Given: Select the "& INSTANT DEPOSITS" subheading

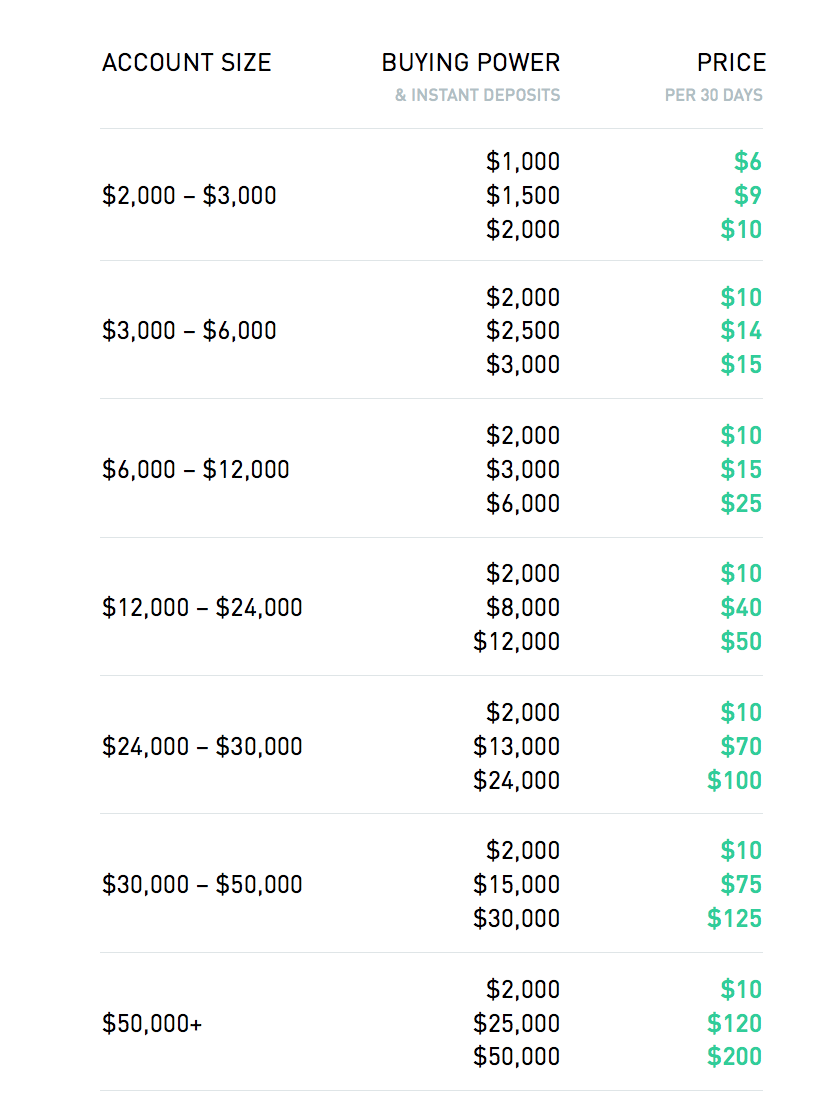Looking at the screenshot, I should 477,96.
